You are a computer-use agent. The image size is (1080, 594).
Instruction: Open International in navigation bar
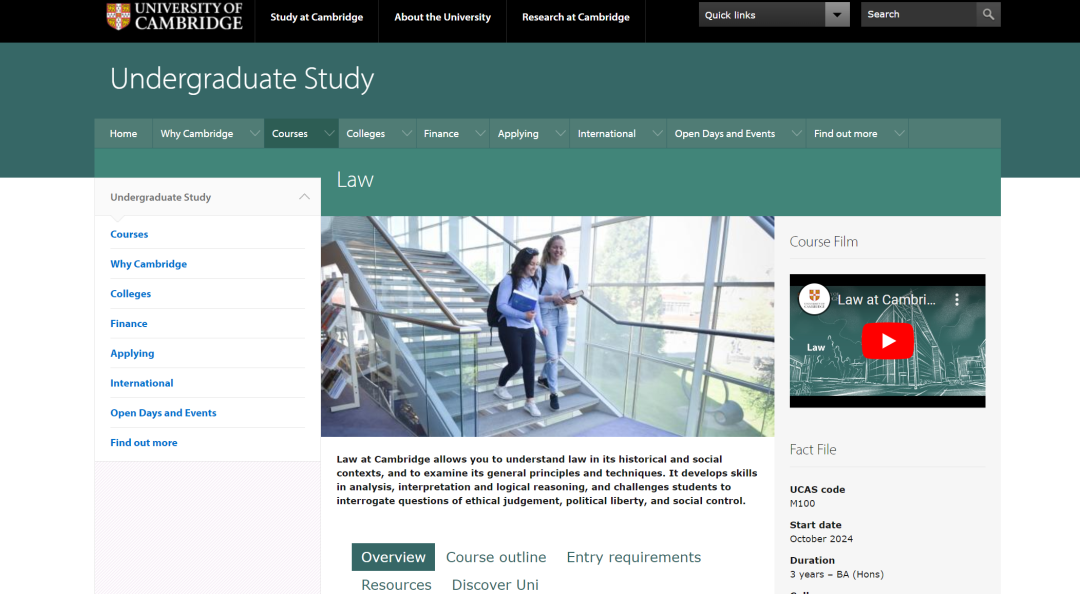pos(607,134)
